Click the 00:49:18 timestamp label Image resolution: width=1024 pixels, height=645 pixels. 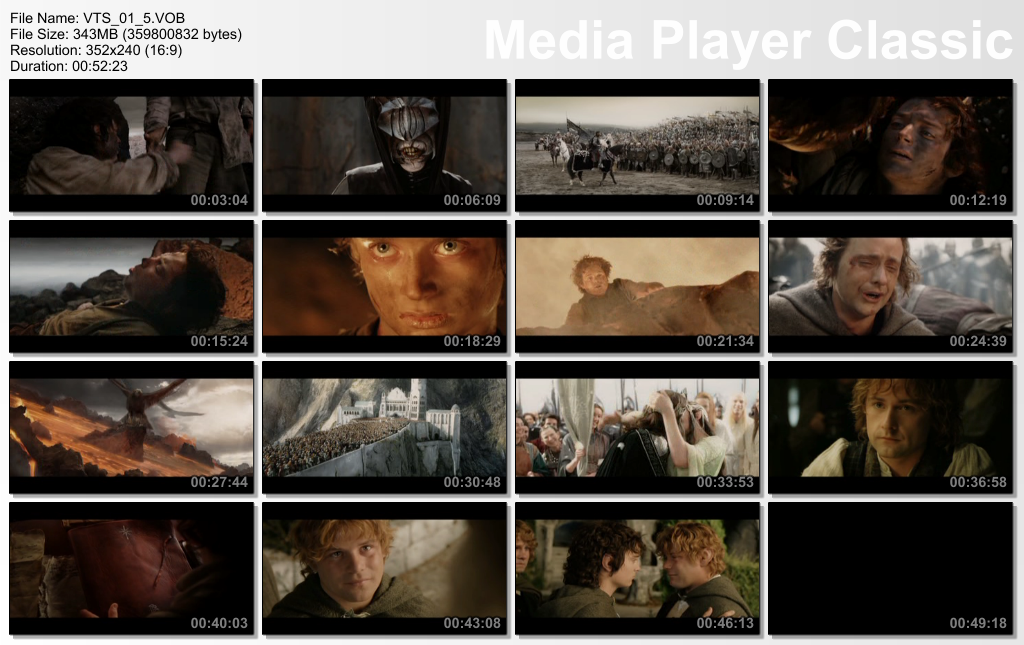pyautogui.click(x=978, y=623)
